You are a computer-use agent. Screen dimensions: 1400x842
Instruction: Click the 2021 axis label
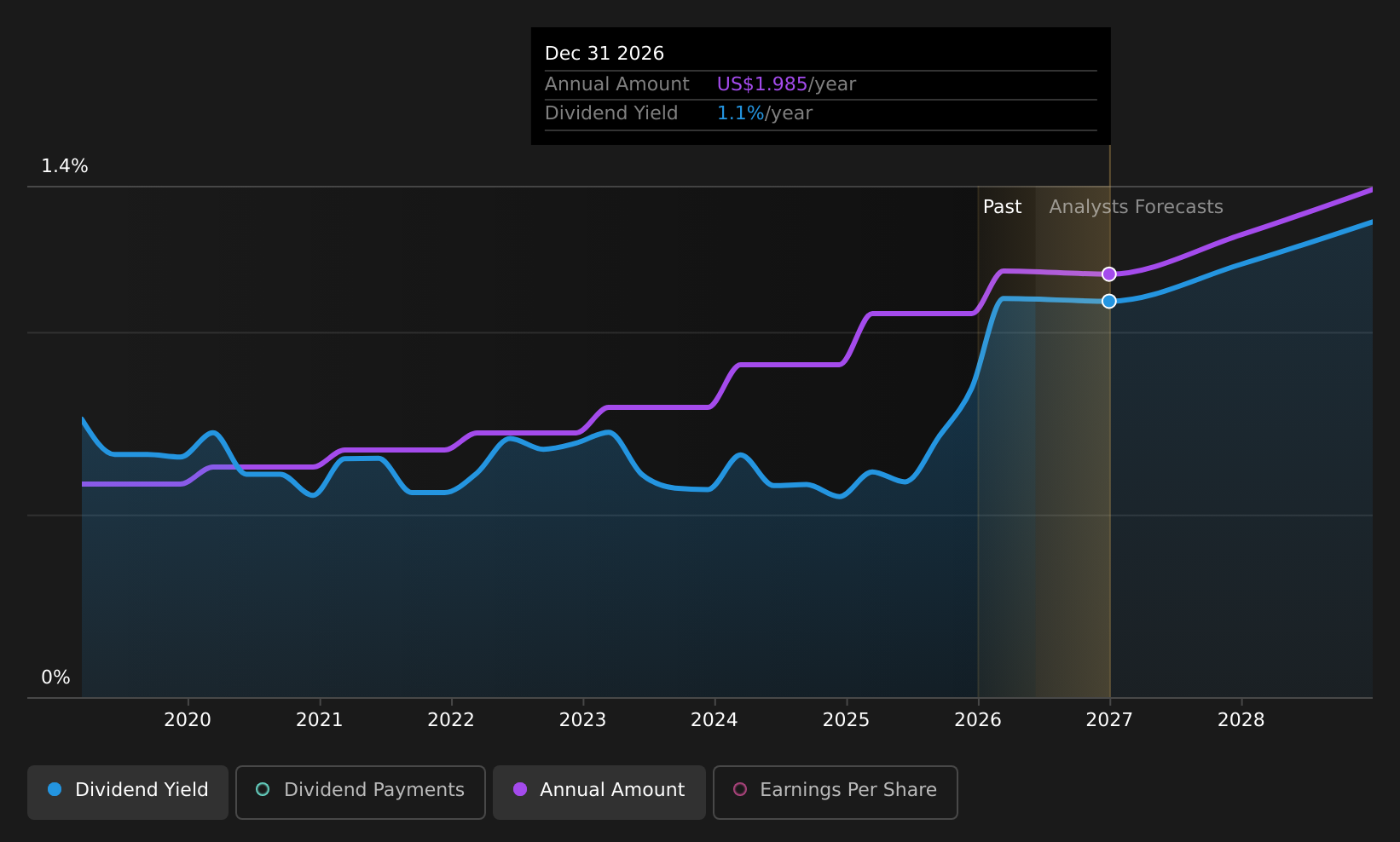320,720
